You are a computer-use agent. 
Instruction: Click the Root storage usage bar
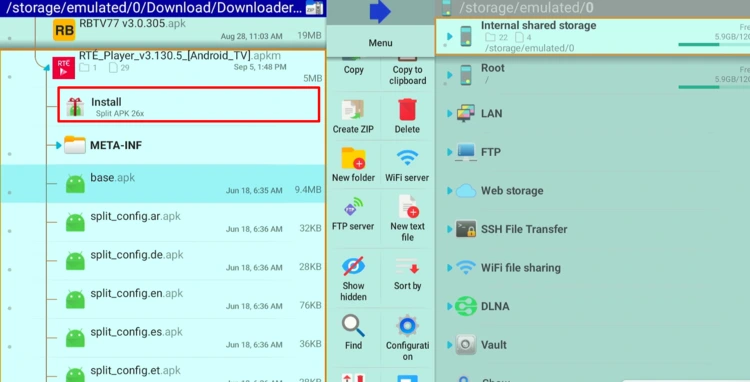click(714, 87)
